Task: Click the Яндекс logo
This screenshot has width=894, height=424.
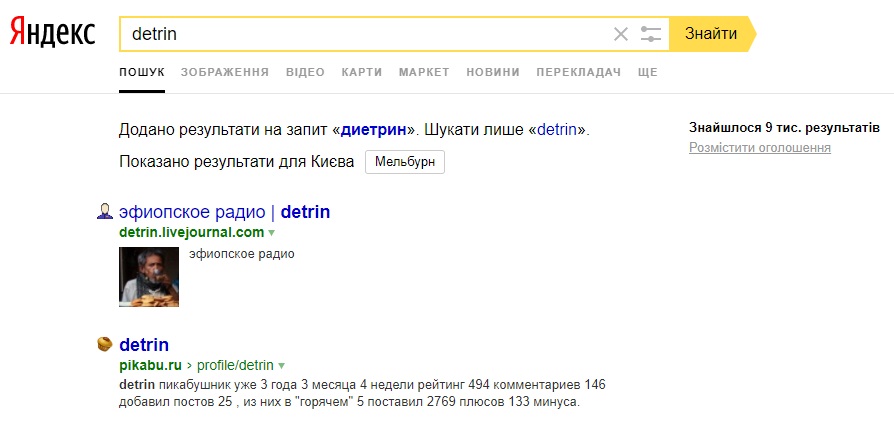Action: coord(52,32)
